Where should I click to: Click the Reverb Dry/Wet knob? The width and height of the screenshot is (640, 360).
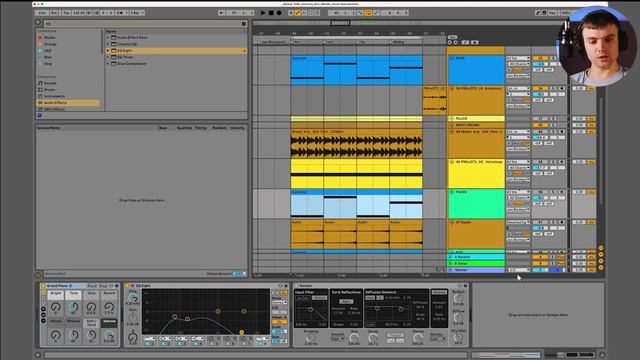(x=458, y=337)
